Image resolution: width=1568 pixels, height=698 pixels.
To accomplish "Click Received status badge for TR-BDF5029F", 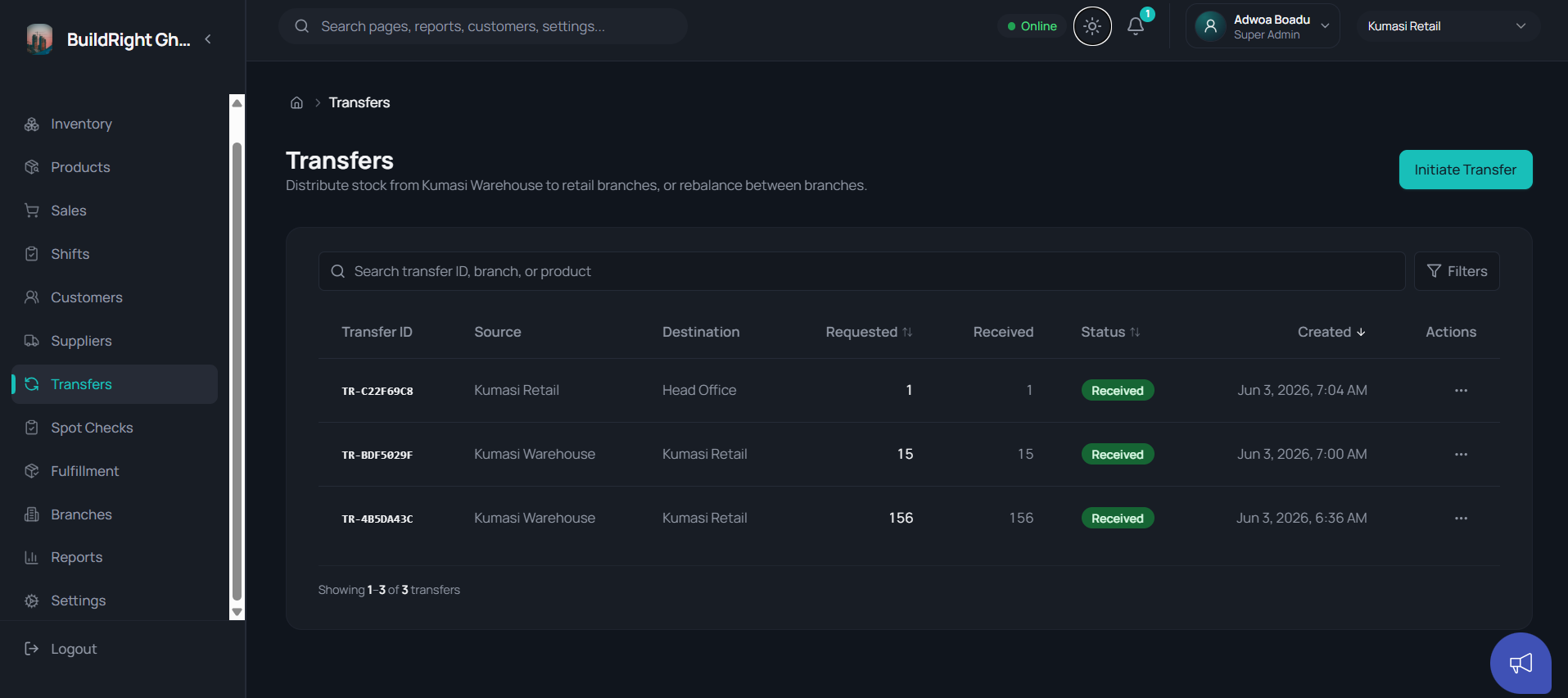I will [1118, 455].
